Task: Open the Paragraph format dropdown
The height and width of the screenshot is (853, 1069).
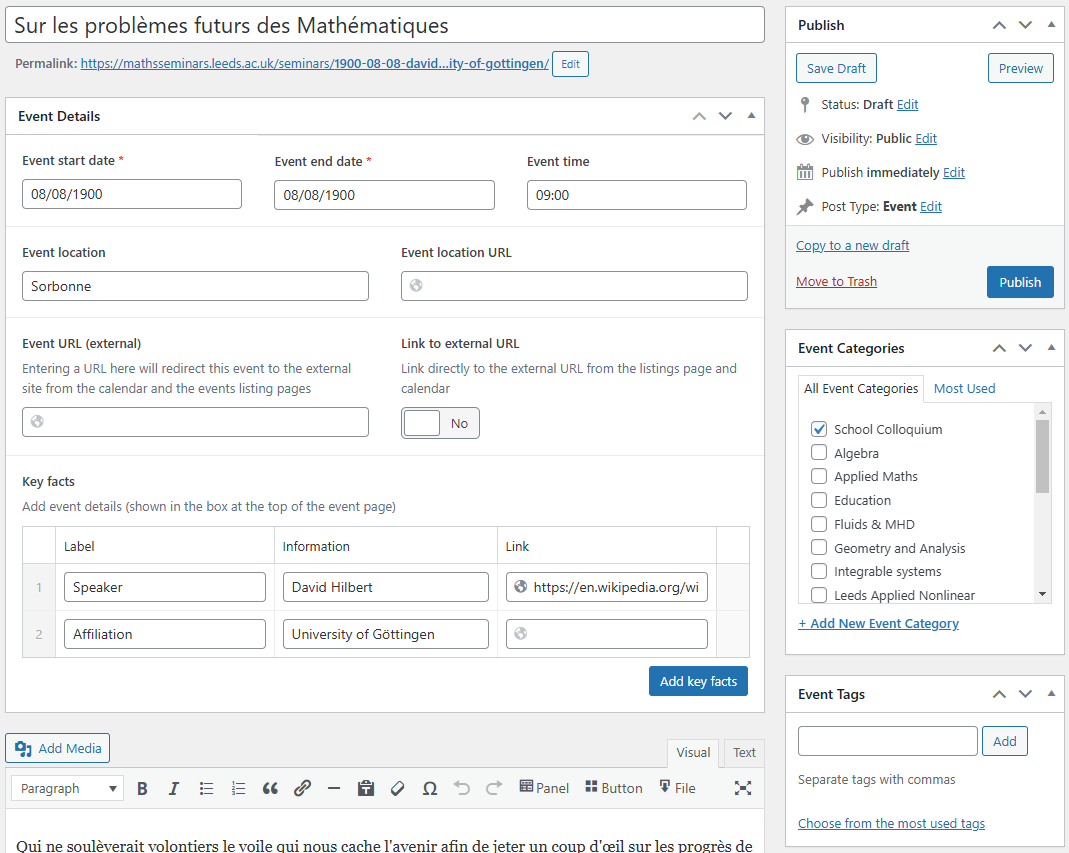Action: (67, 788)
